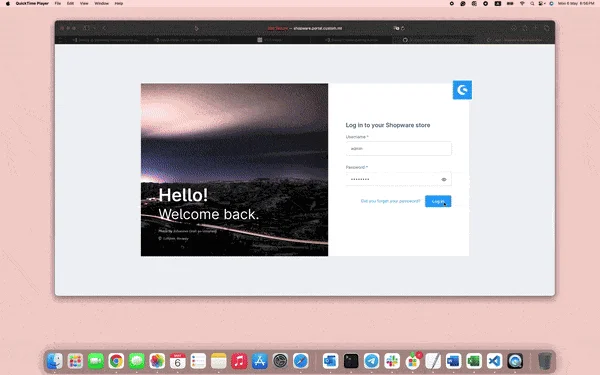Viewport: 600px width, 375px height.
Task: Open Slack from the dock
Action: tap(392, 361)
